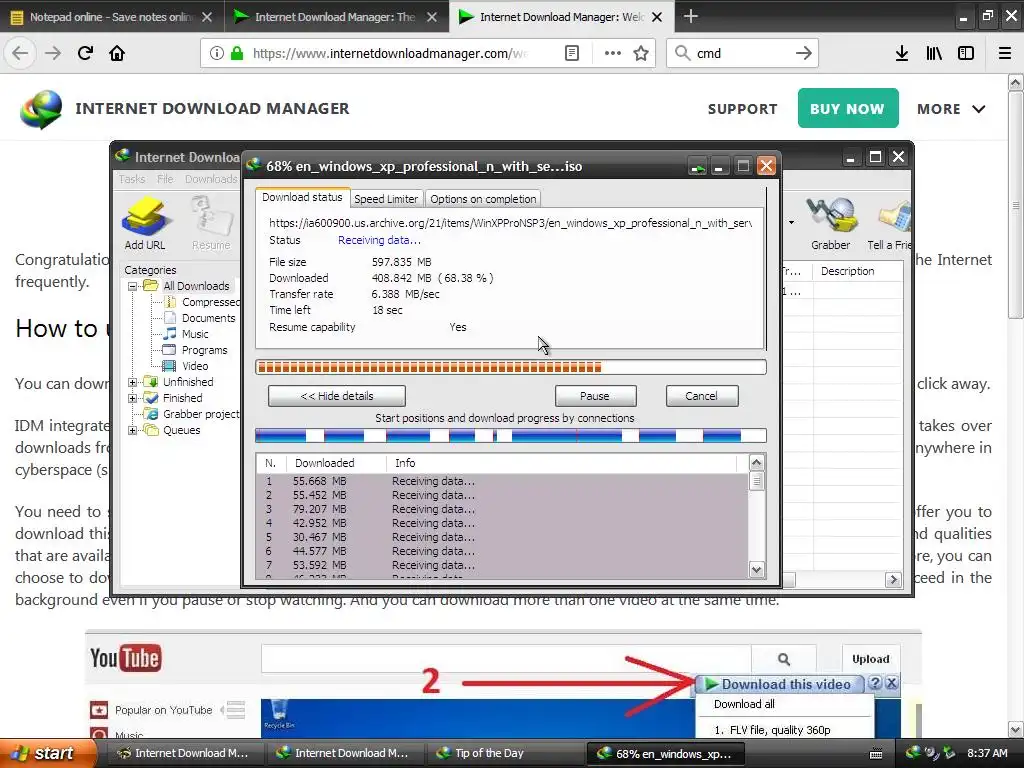The width and height of the screenshot is (1024, 768).
Task: Click the help icon on Download this video panel
Action: click(875, 683)
